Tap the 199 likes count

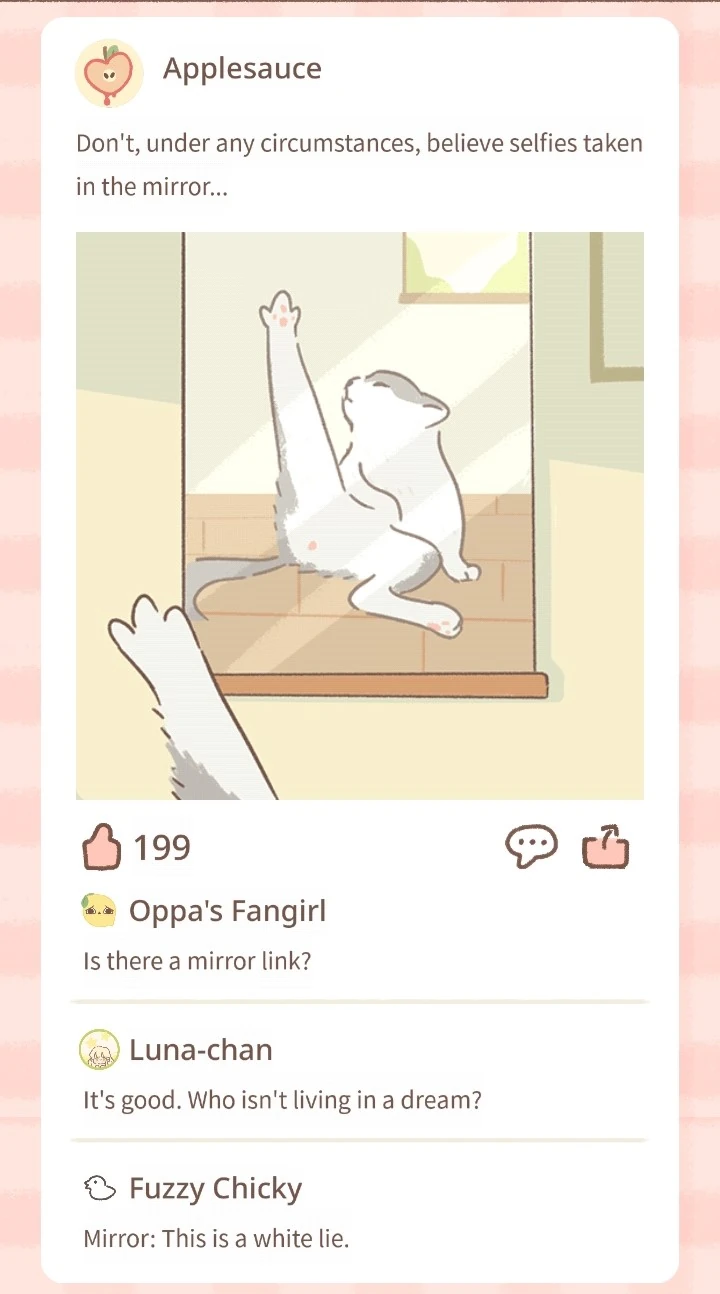[162, 848]
